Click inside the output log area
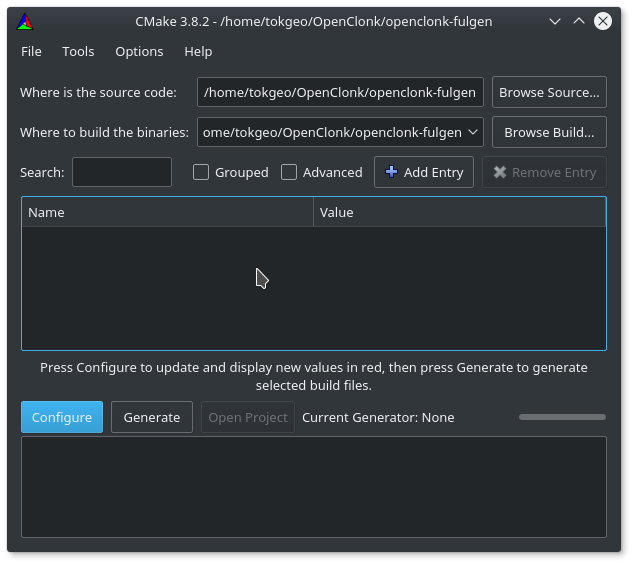Screen dimensions: 634x565 (314, 487)
